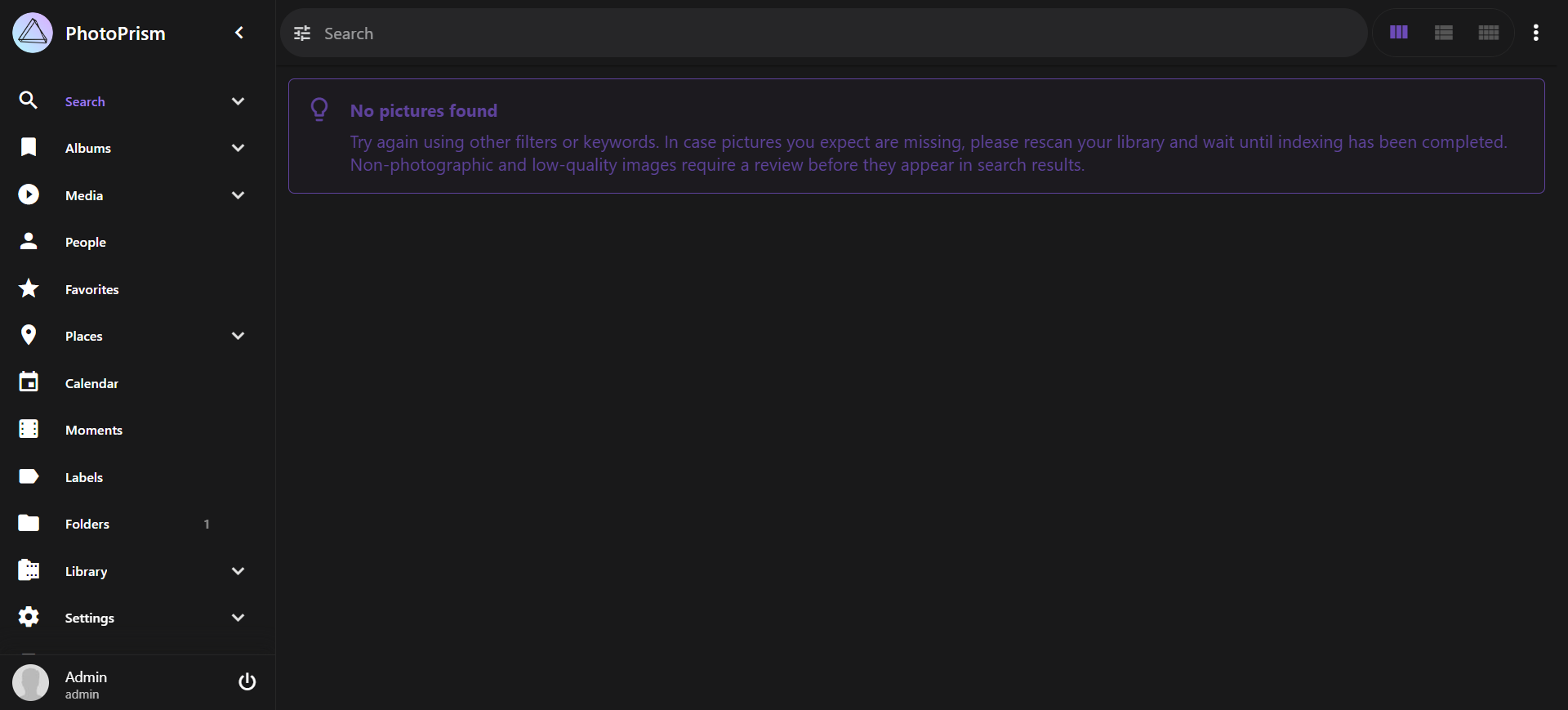This screenshot has height=710, width=1568.
Task: Expand the Settings submenu arrow
Action: pyautogui.click(x=238, y=618)
